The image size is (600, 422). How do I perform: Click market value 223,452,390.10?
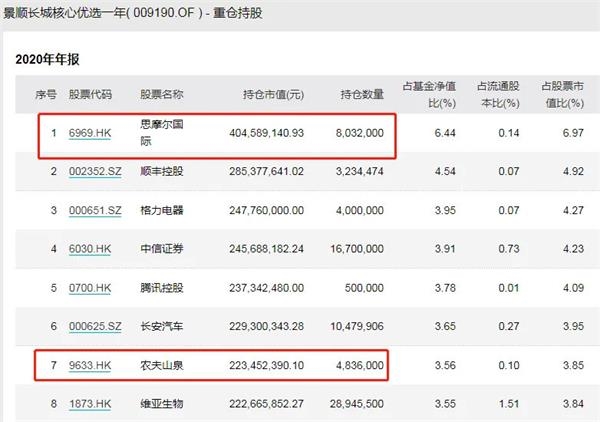click(x=267, y=365)
